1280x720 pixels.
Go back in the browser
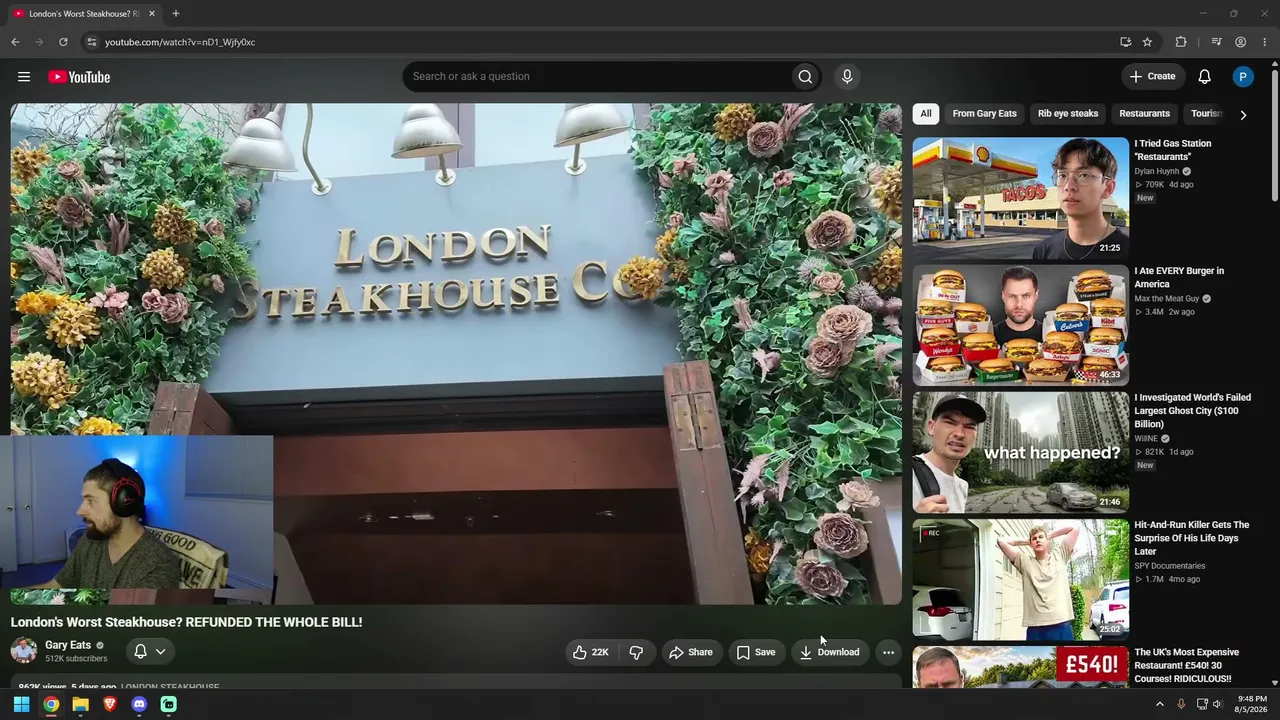point(15,42)
